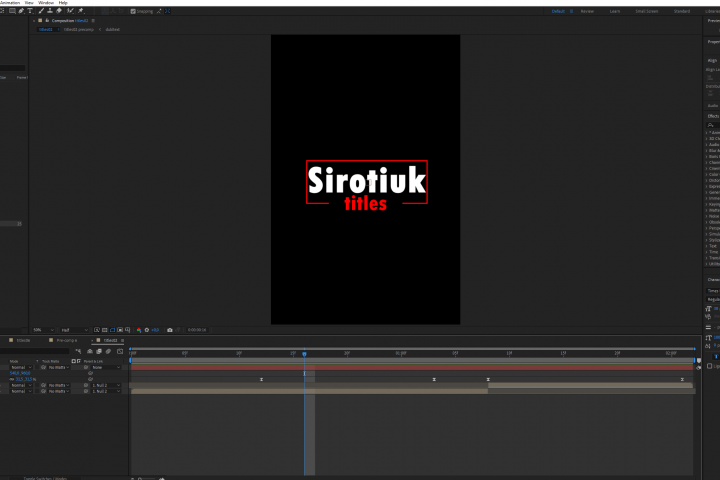
Task: Open first layer's Normal blend mode dropdown
Action: click(21, 367)
